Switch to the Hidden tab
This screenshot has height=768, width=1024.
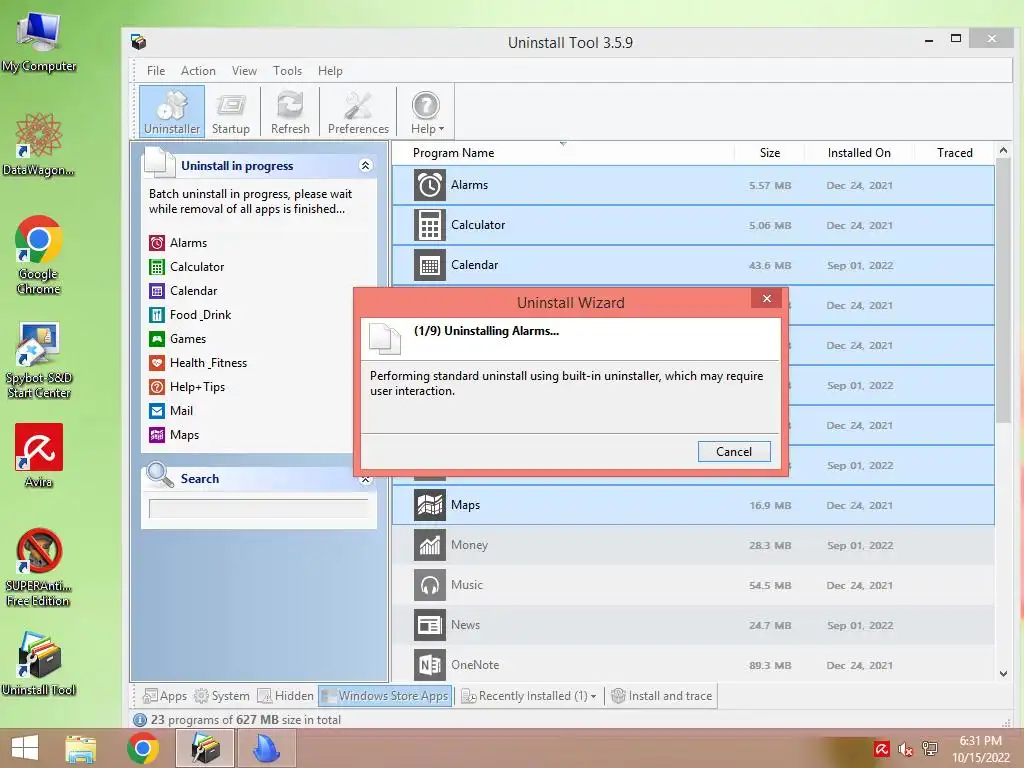tap(286, 696)
